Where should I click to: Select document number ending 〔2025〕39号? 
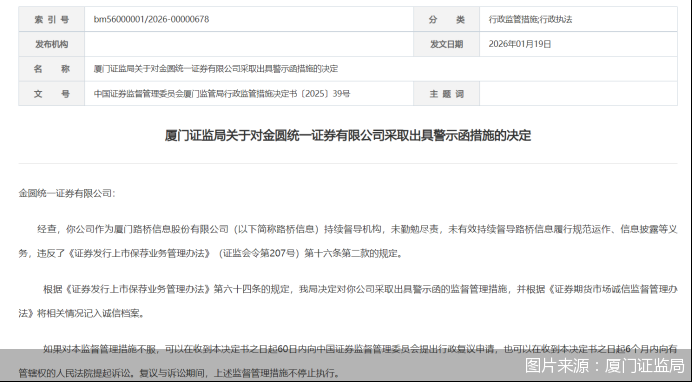[222, 94]
